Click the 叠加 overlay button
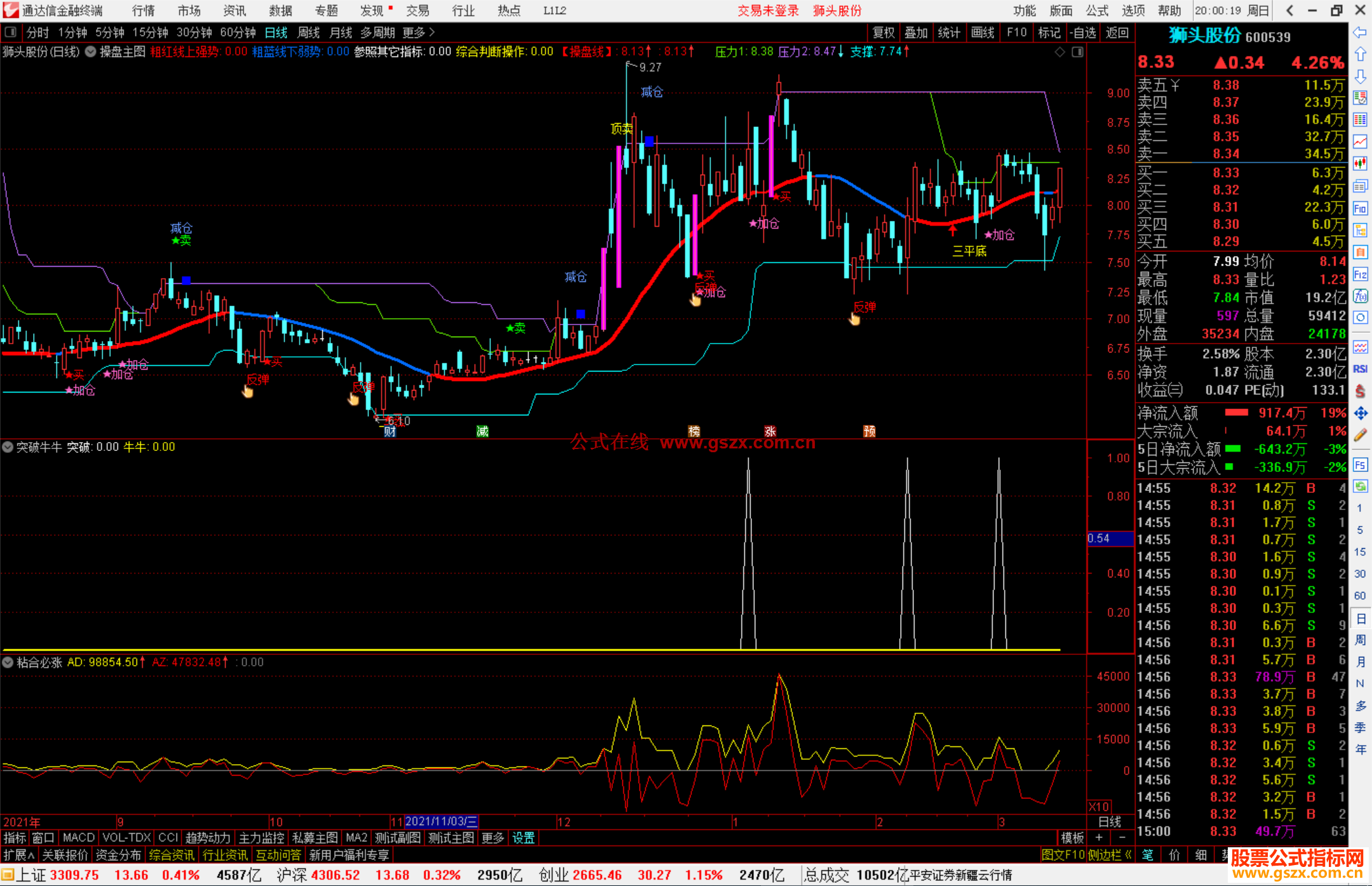The image size is (1372, 886). [x=916, y=32]
